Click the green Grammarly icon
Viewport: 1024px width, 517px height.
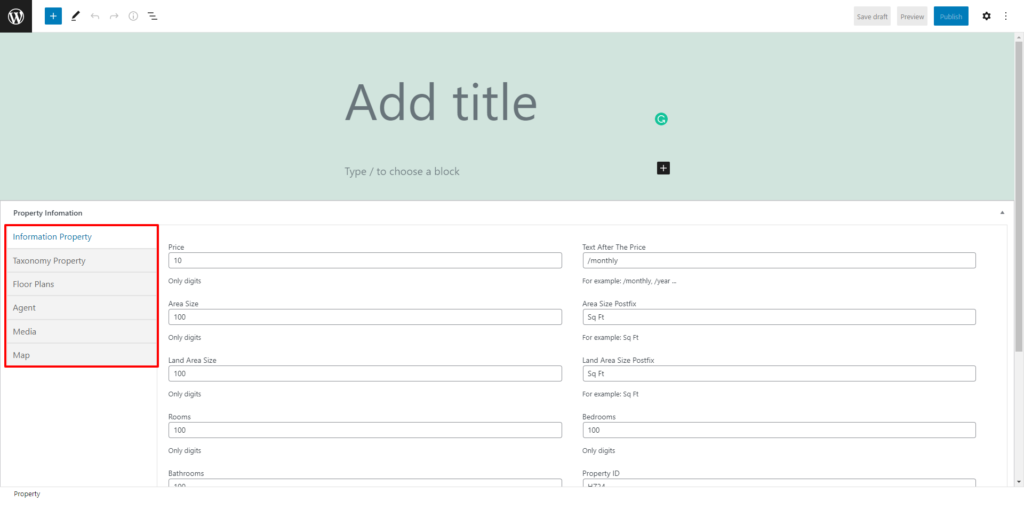(x=661, y=119)
